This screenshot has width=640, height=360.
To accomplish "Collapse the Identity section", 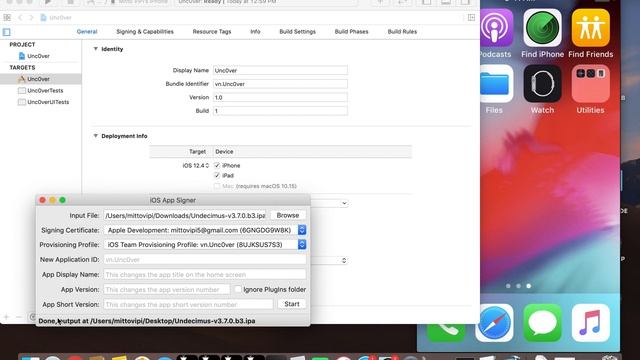I will point(96,49).
